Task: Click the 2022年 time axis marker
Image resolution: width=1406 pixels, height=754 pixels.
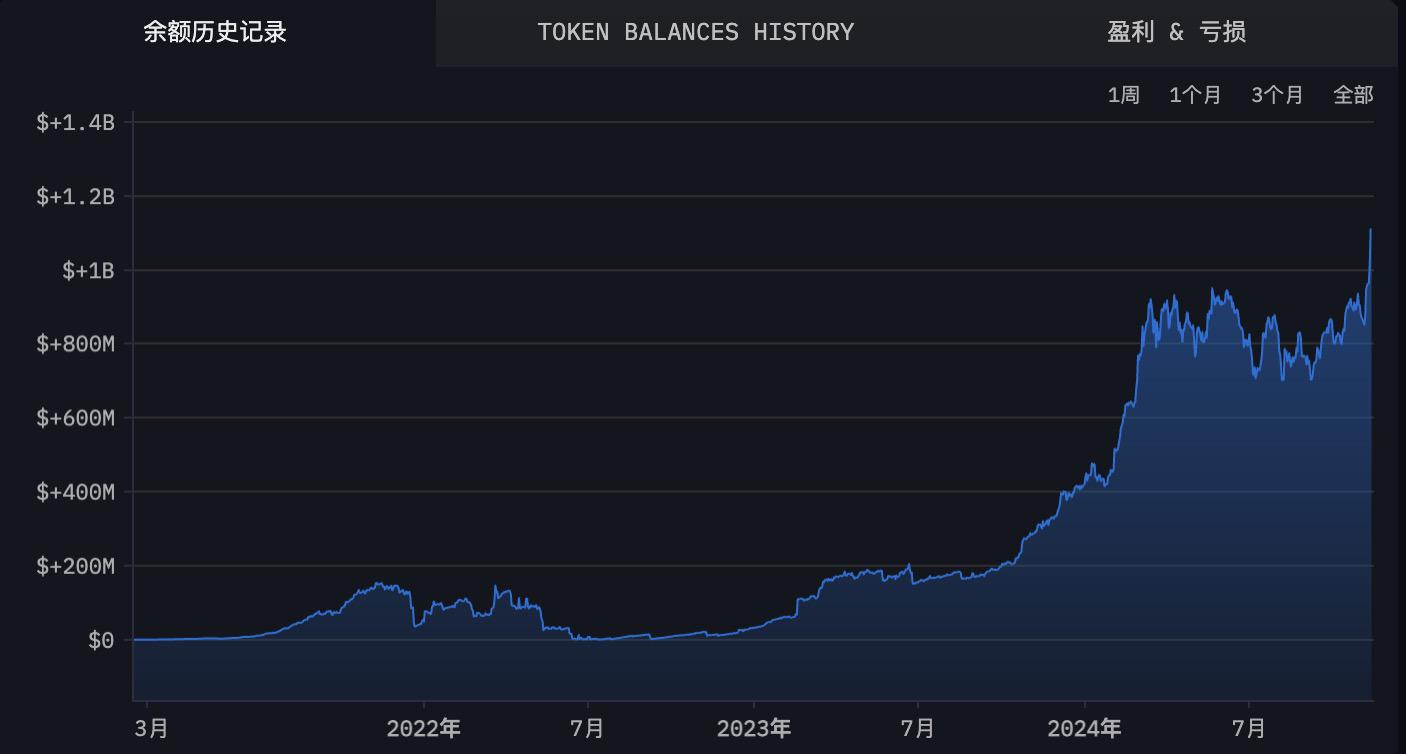Action: tap(424, 728)
